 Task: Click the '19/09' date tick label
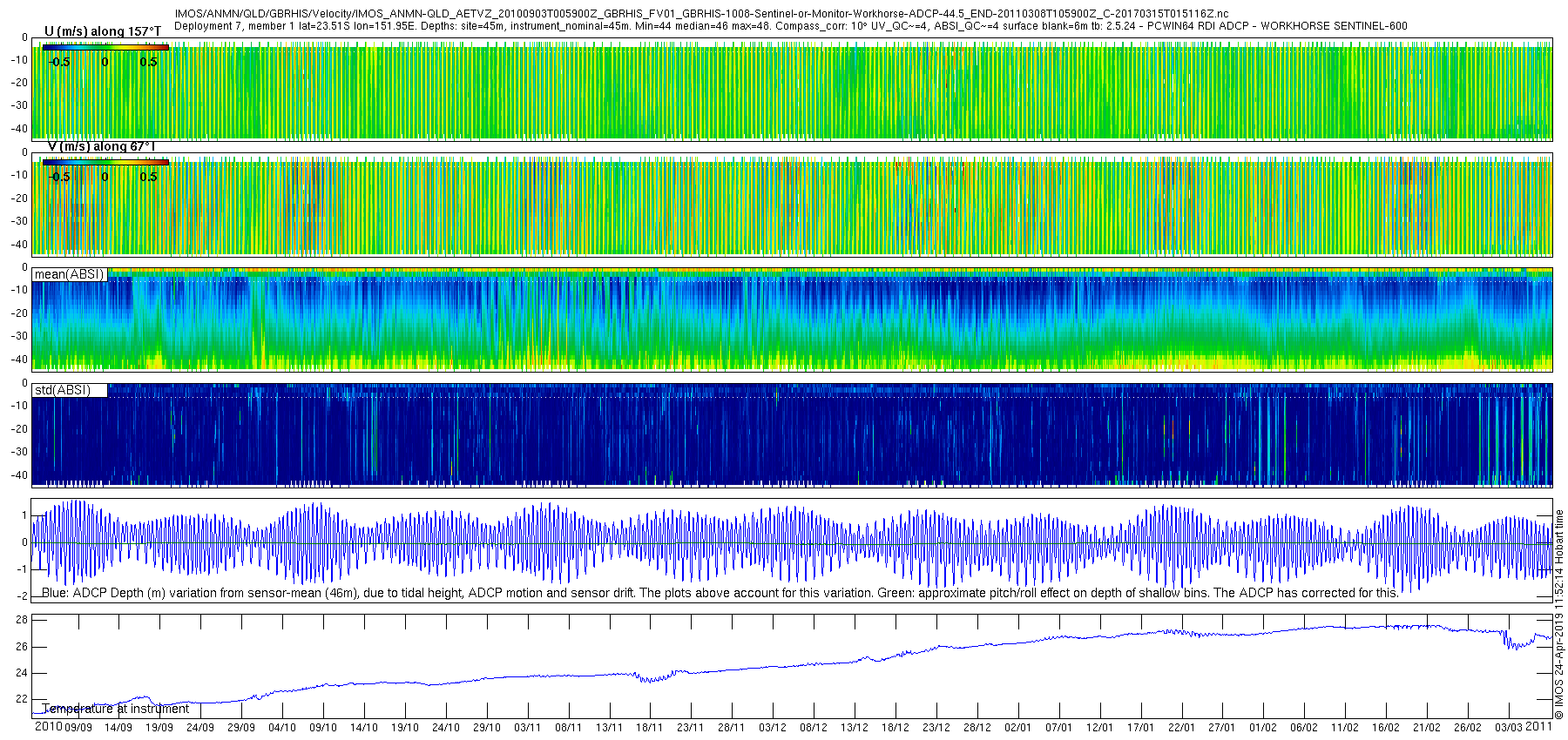pyautogui.click(x=159, y=727)
